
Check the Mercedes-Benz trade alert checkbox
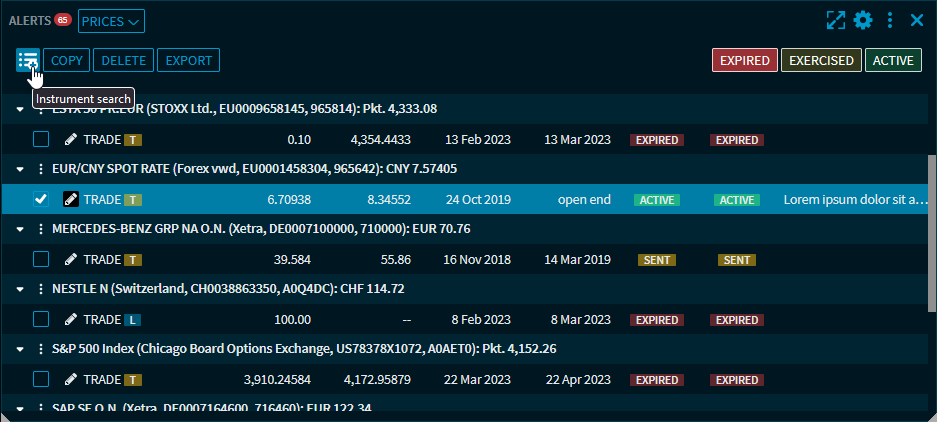(x=41, y=259)
